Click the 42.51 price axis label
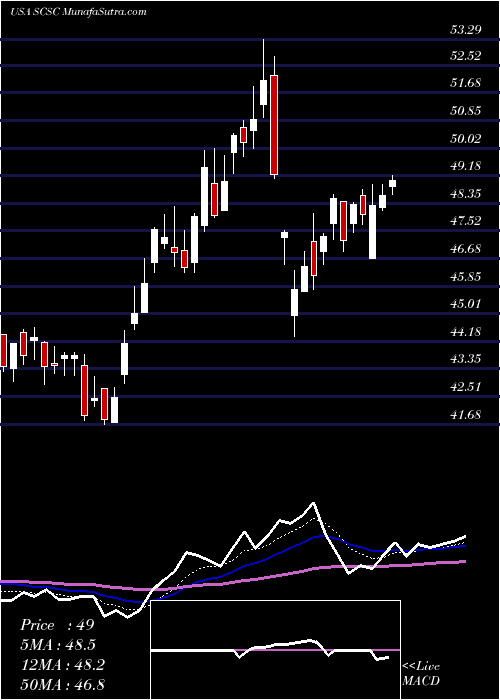Image resolution: width=500 pixels, height=700 pixels. pyautogui.click(x=467, y=386)
